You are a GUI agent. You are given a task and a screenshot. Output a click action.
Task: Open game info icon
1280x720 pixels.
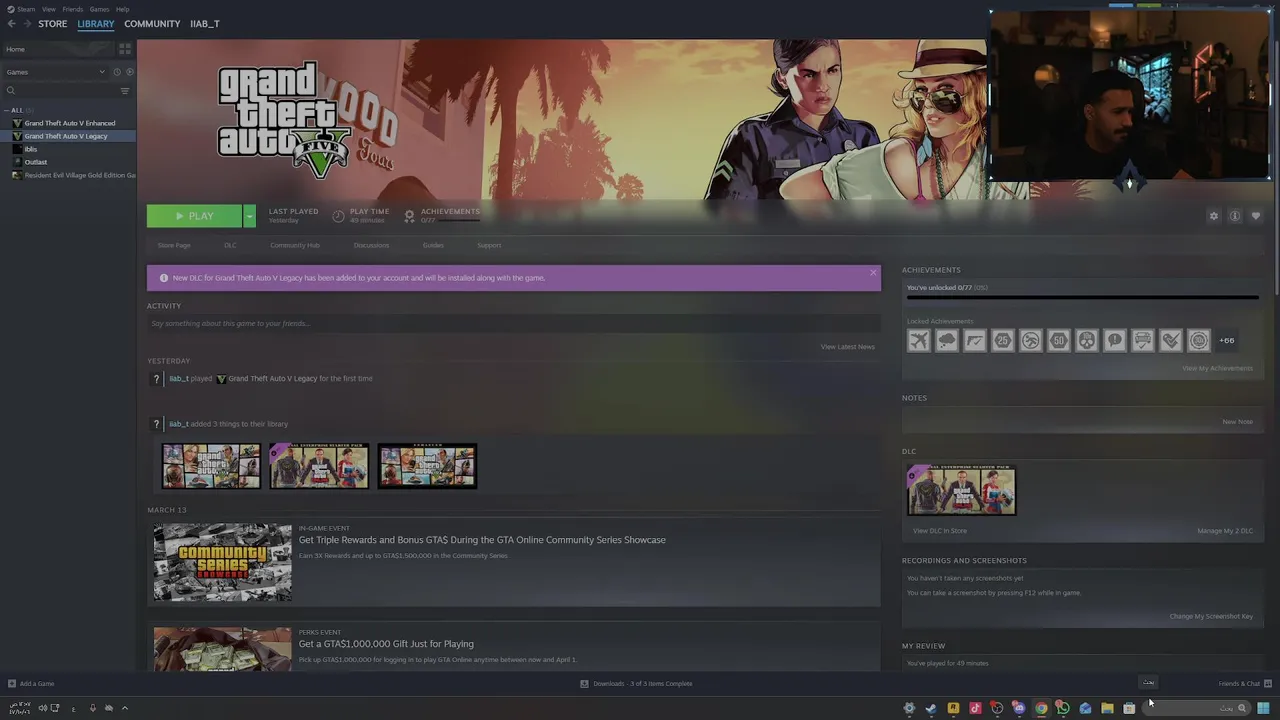[1235, 216]
